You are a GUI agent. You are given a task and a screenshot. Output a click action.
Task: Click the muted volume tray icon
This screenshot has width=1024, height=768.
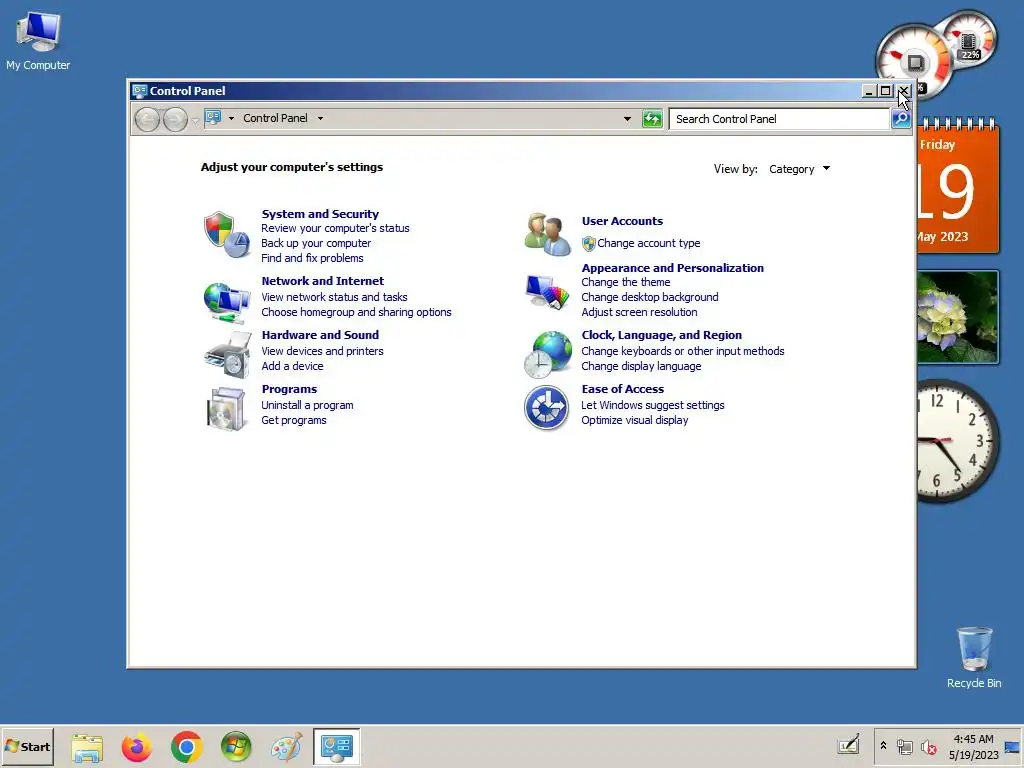coord(929,746)
